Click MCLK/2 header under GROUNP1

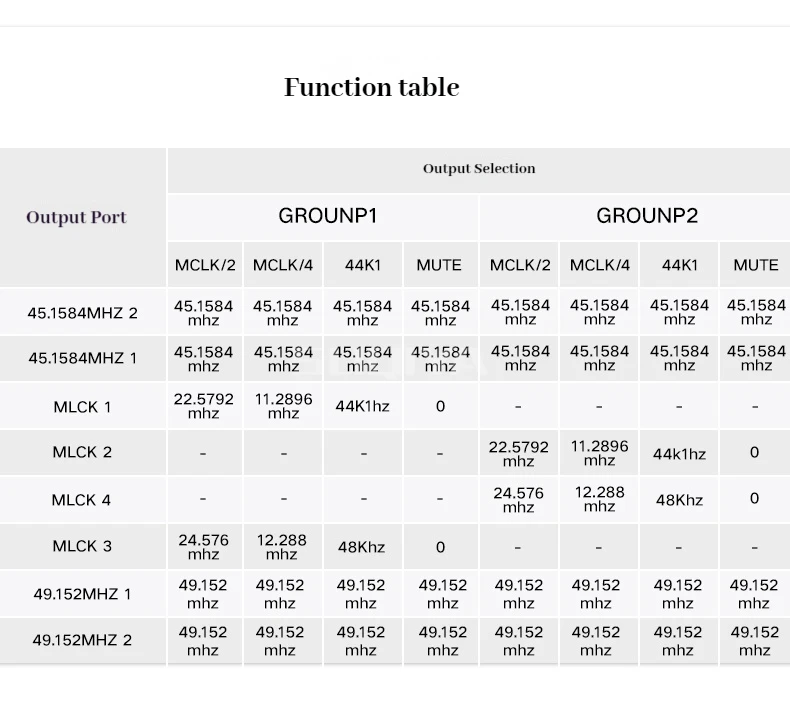tap(205, 265)
